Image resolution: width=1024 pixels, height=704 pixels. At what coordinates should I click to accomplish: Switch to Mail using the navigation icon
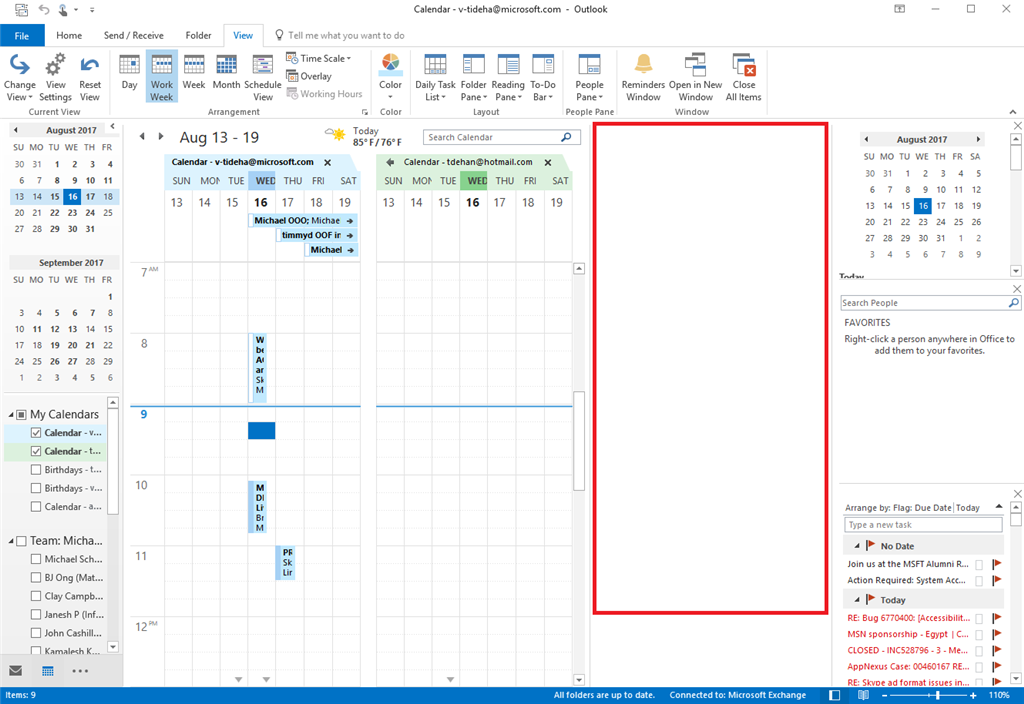point(14,670)
